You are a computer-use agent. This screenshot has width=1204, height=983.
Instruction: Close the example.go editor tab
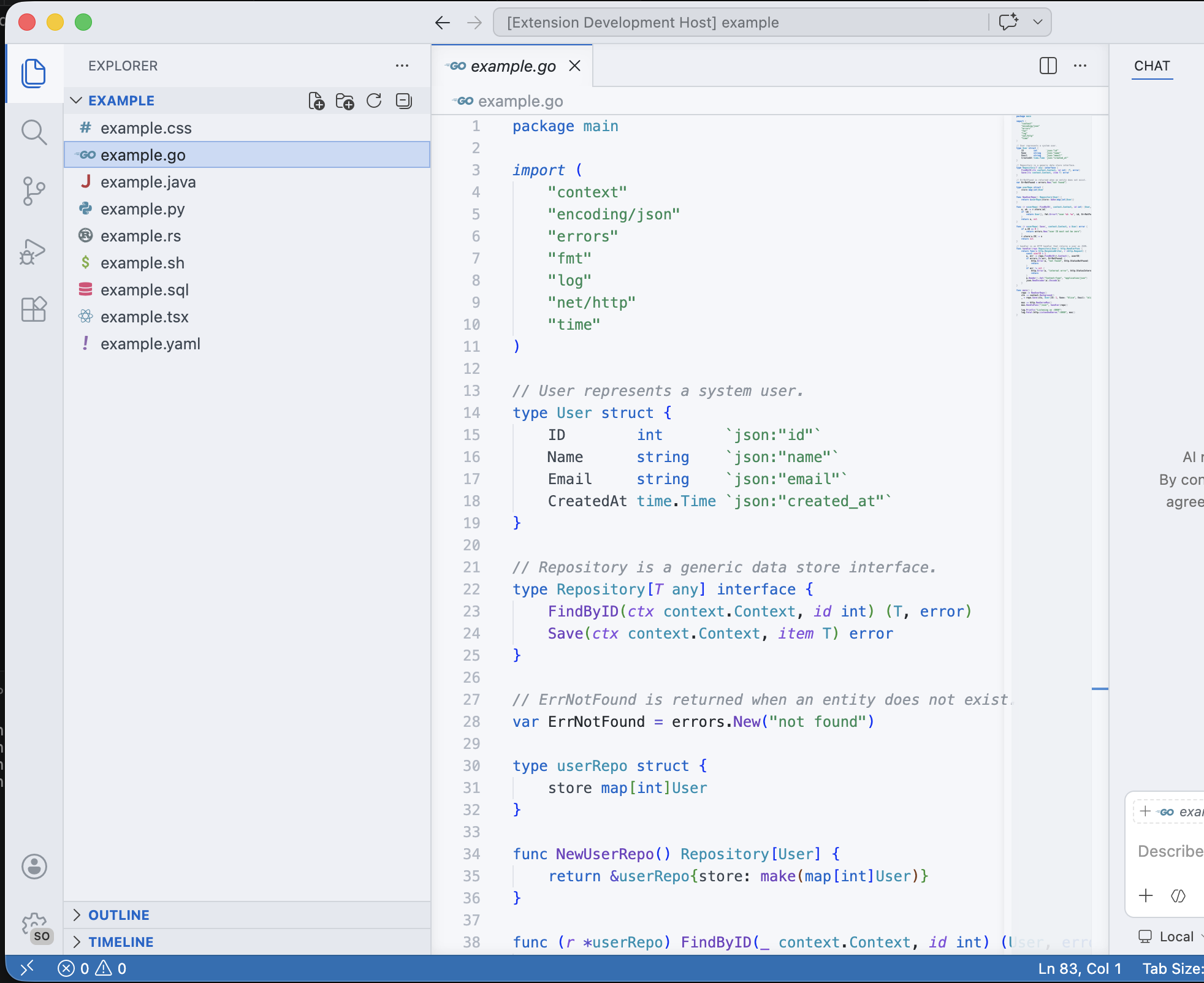click(574, 66)
